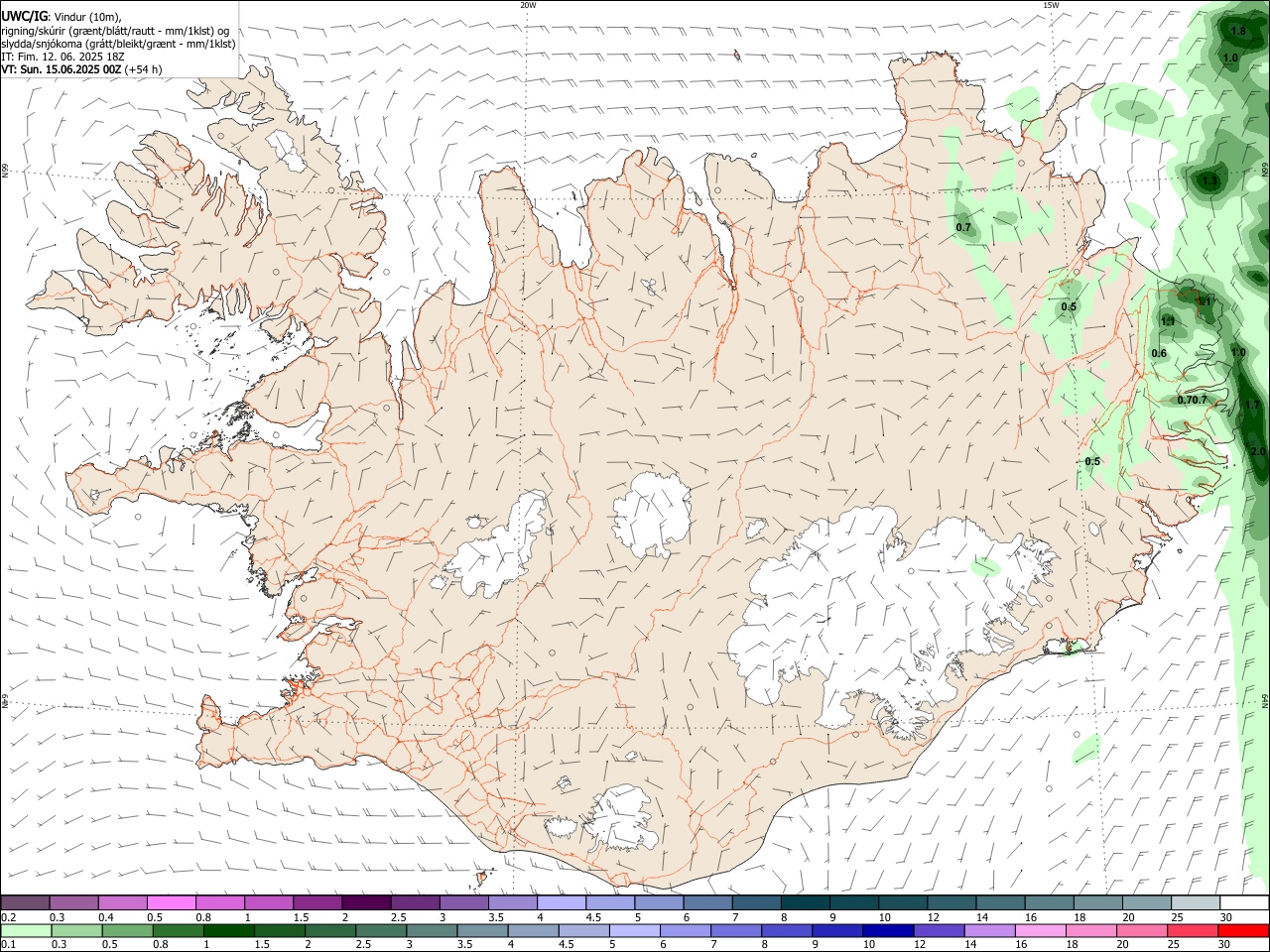Click the 'IT: Fim. 12. 06. 2025 18Z' line
This screenshot has width=1270, height=952.
click(x=63, y=57)
